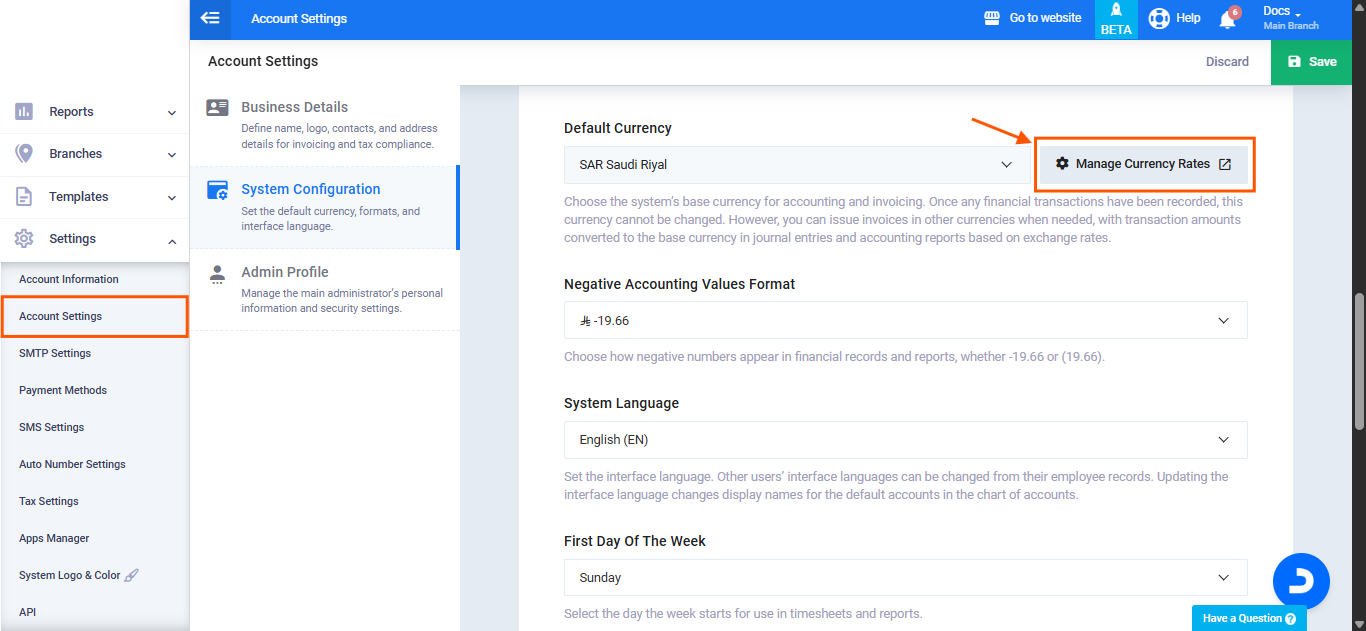The width and height of the screenshot is (1366, 631).
Task: Click the back arrow menu toggle icon
Action: [x=210, y=18]
